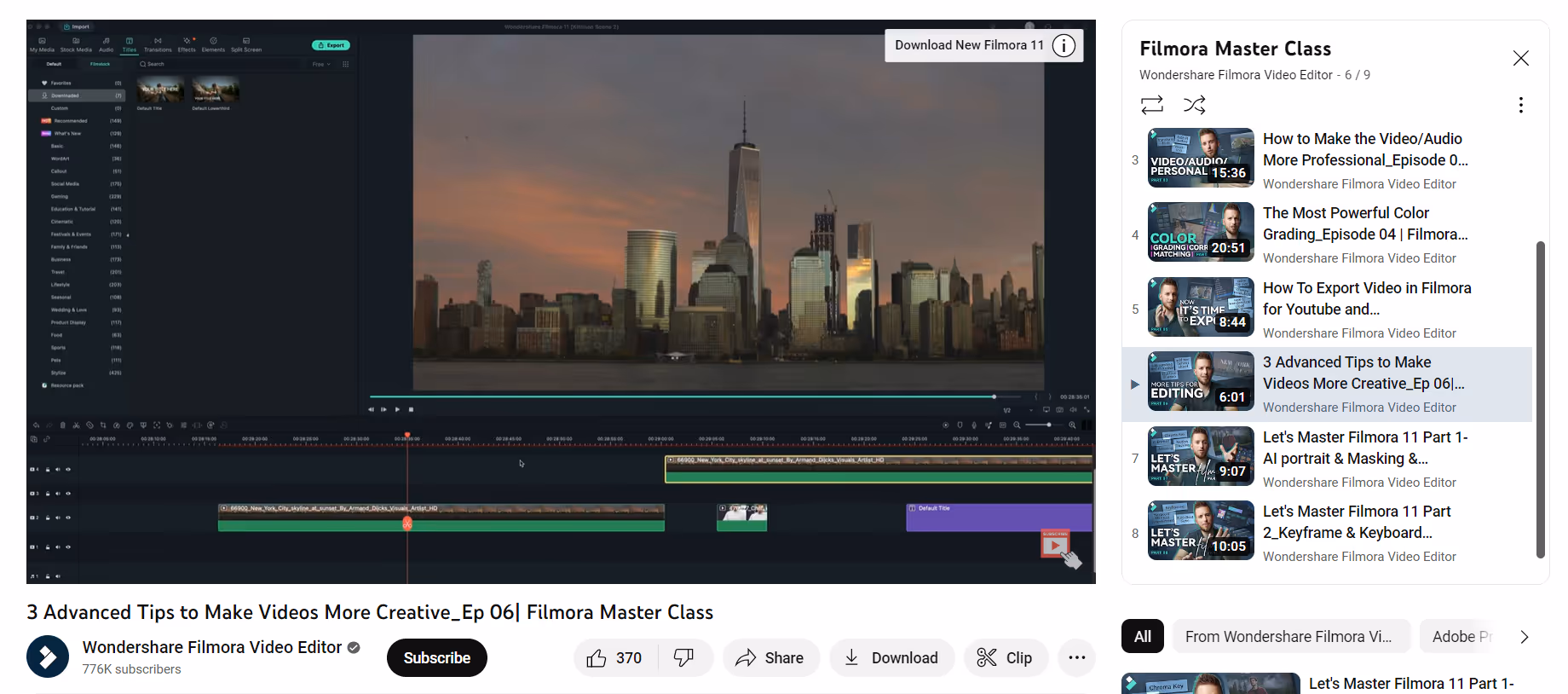Show more filter chips with right chevron
The image size is (1568, 694).
pyautogui.click(x=1525, y=637)
